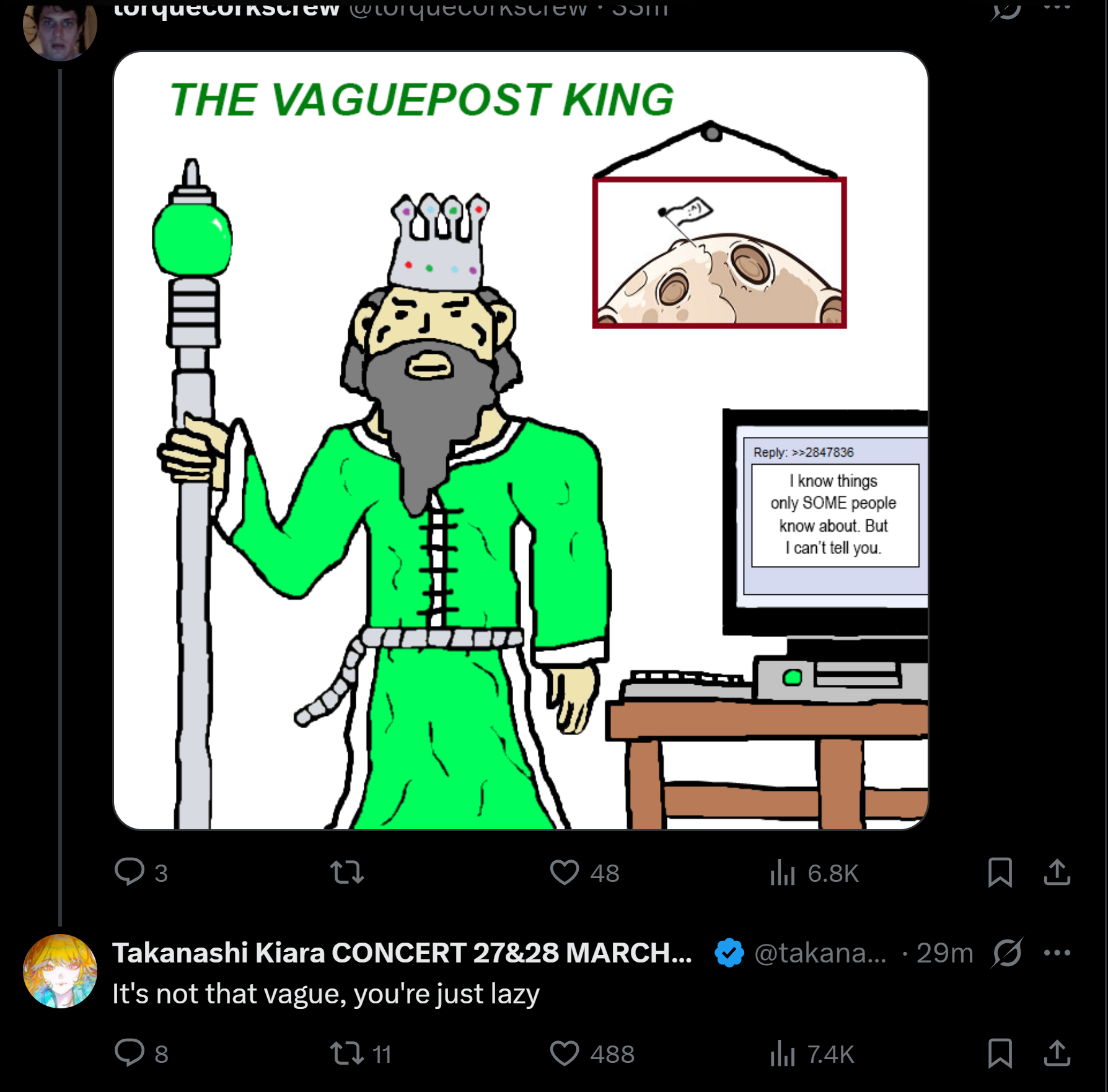The height and width of the screenshot is (1092, 1108).
Task: Open Takanashi Kiara's profile avatar
Action: 60,971
